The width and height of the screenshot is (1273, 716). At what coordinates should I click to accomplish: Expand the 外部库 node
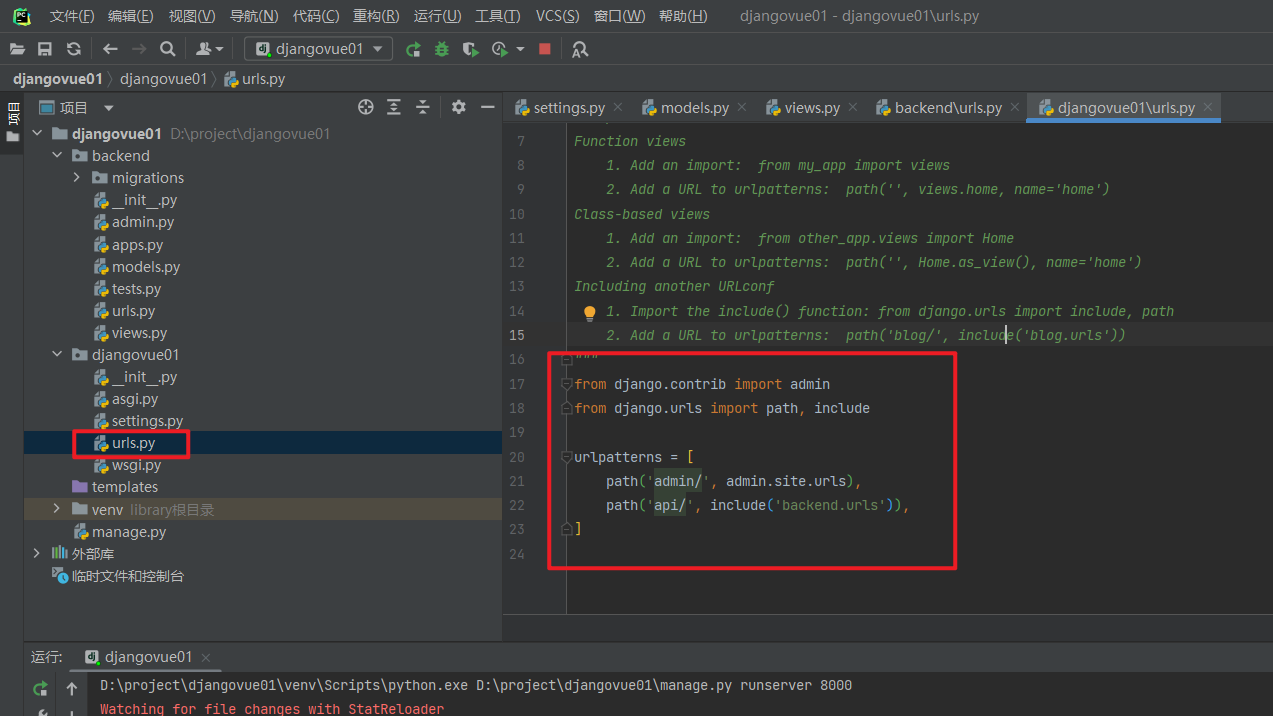37,553
